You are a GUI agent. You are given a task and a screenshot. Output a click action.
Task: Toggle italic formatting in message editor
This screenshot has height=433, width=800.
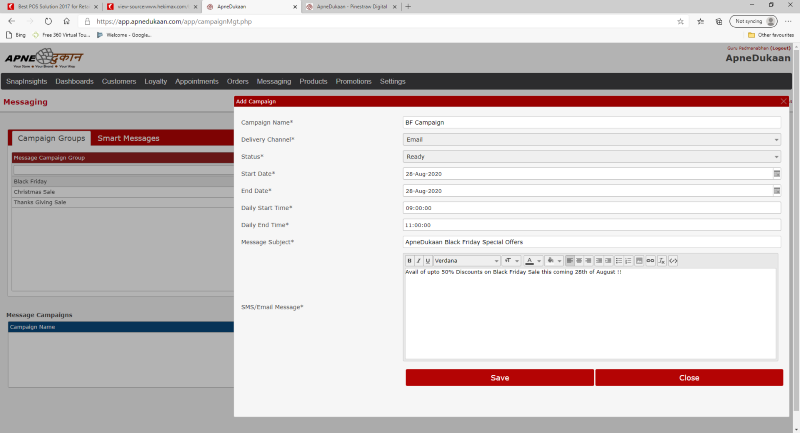[x=418, y=261]
